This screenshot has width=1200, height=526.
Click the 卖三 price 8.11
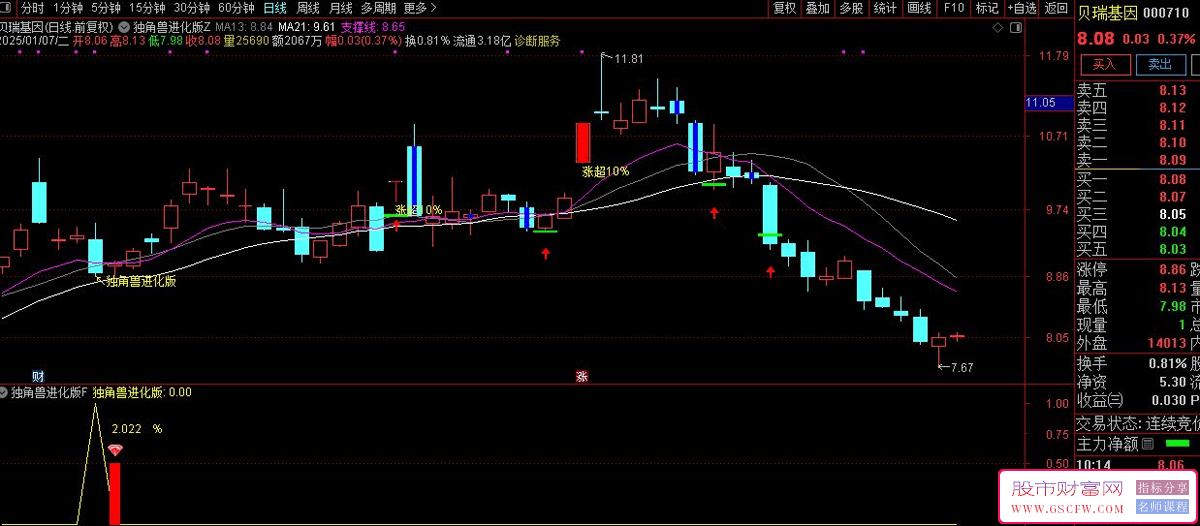click(1172, 125)
